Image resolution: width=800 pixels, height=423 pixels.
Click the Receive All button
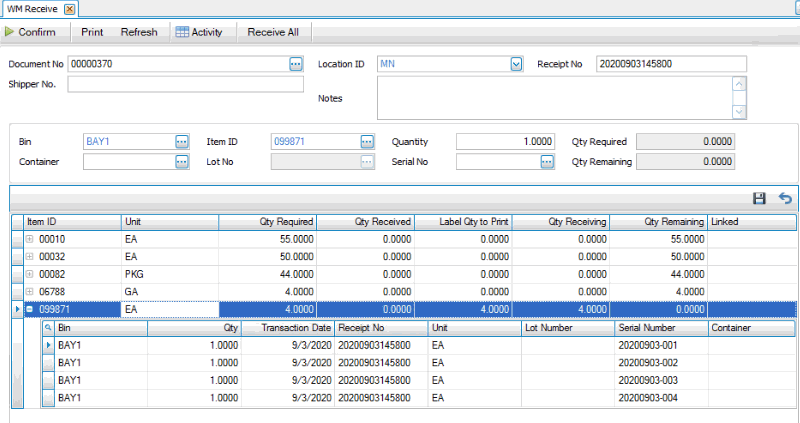click(273, 32)
